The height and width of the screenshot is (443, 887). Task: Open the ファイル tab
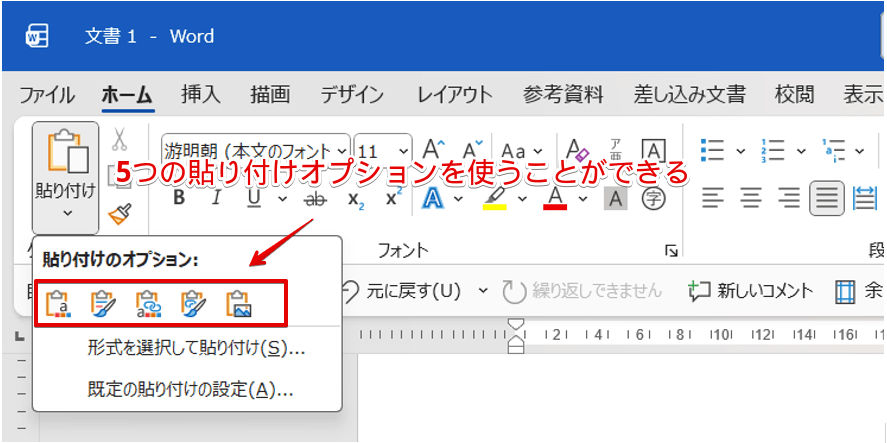pos(47,95)
